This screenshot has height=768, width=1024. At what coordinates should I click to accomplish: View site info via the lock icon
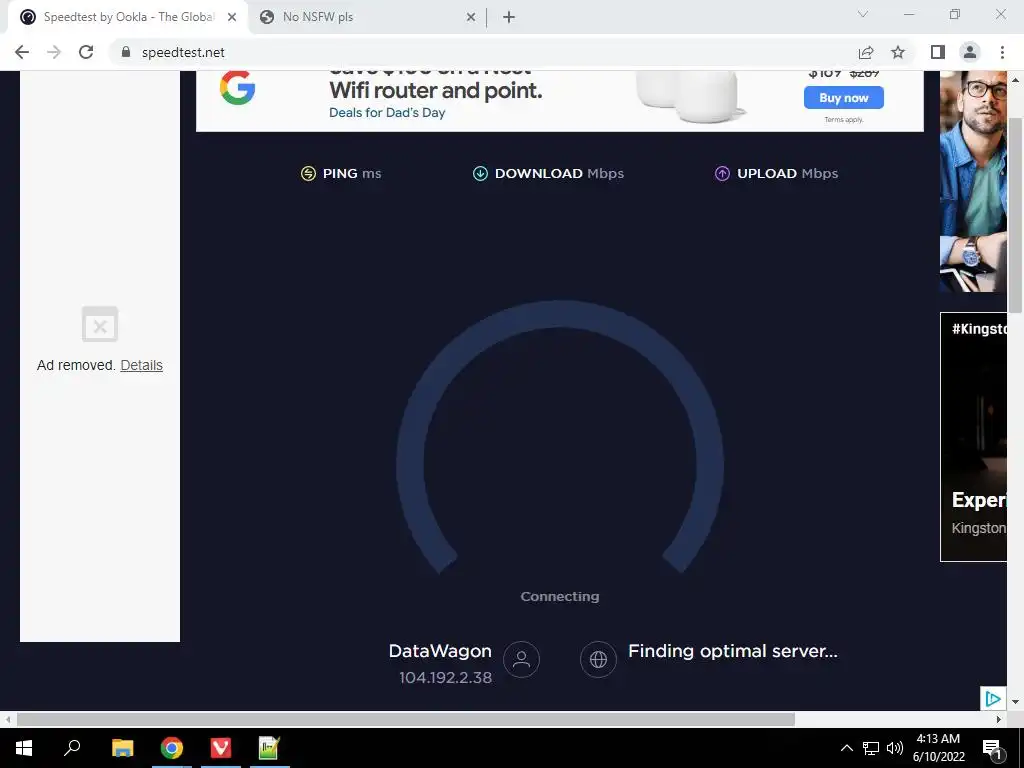tap(126, 52)
